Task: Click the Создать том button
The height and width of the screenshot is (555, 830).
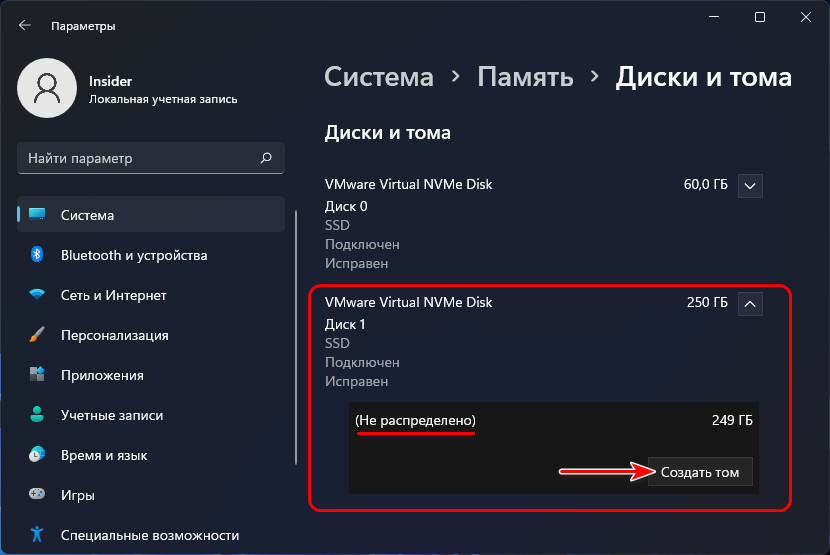Action: (700, 472)
